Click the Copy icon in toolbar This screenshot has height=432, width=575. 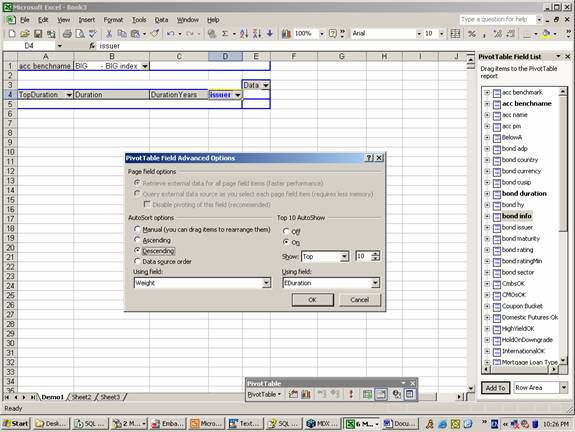121,34
